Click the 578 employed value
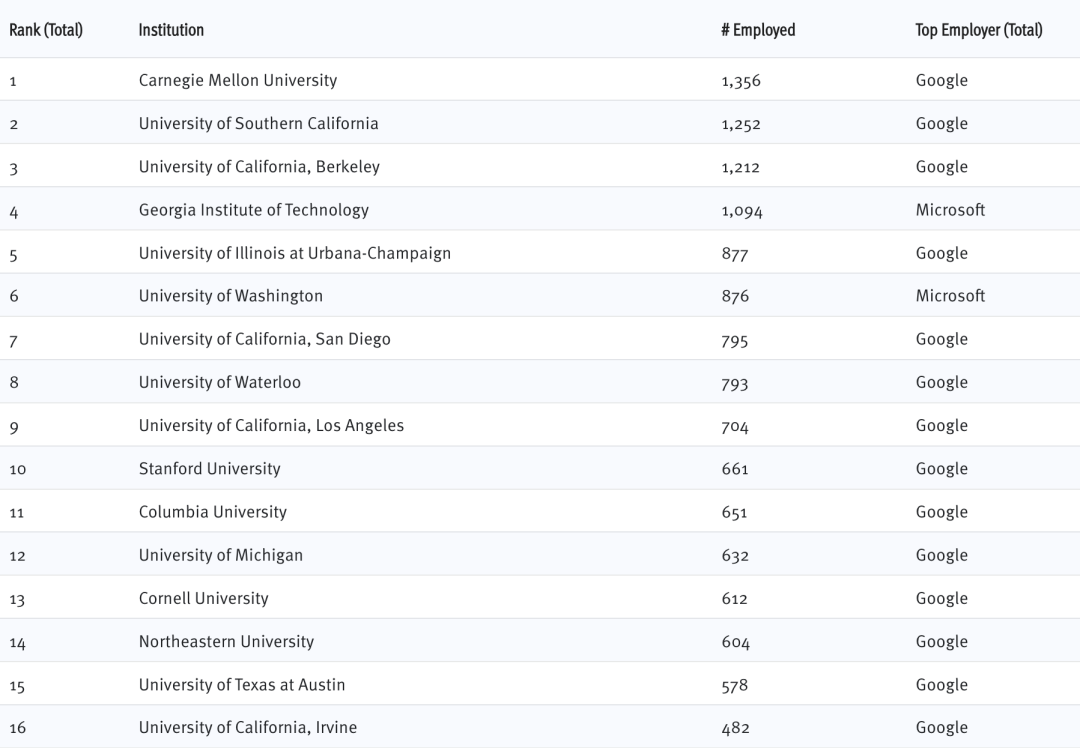Image resolution: width=1080 pixels, height=748 pixels. coord(735,686)
